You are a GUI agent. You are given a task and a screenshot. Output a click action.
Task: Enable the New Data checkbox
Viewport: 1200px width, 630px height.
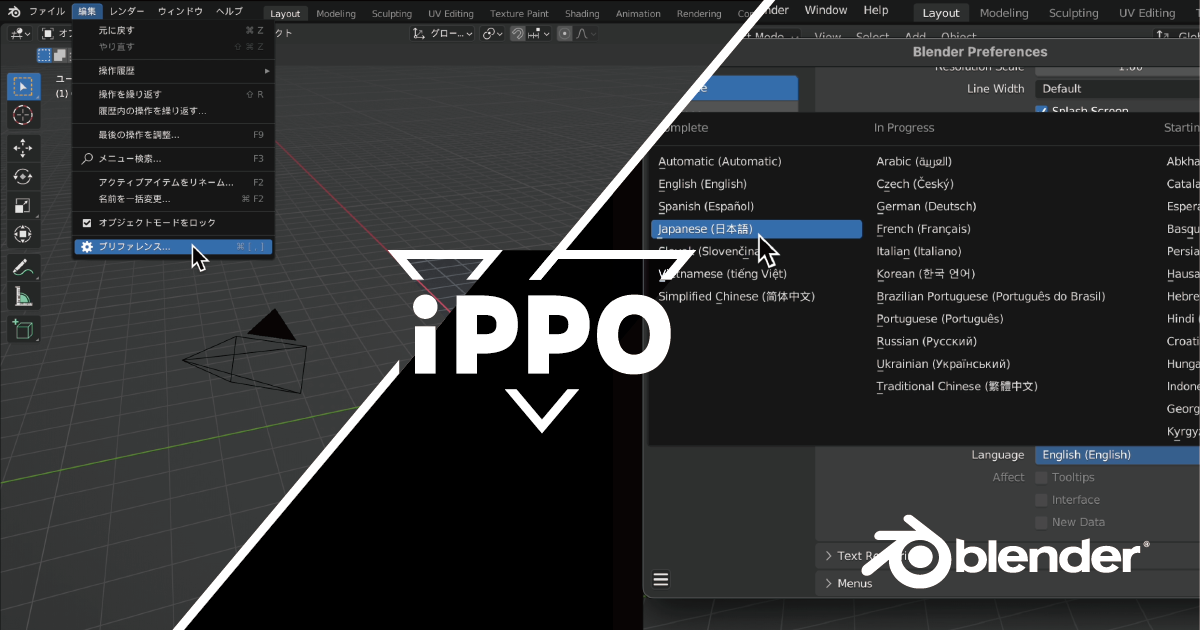click(x=1041, y=522)
